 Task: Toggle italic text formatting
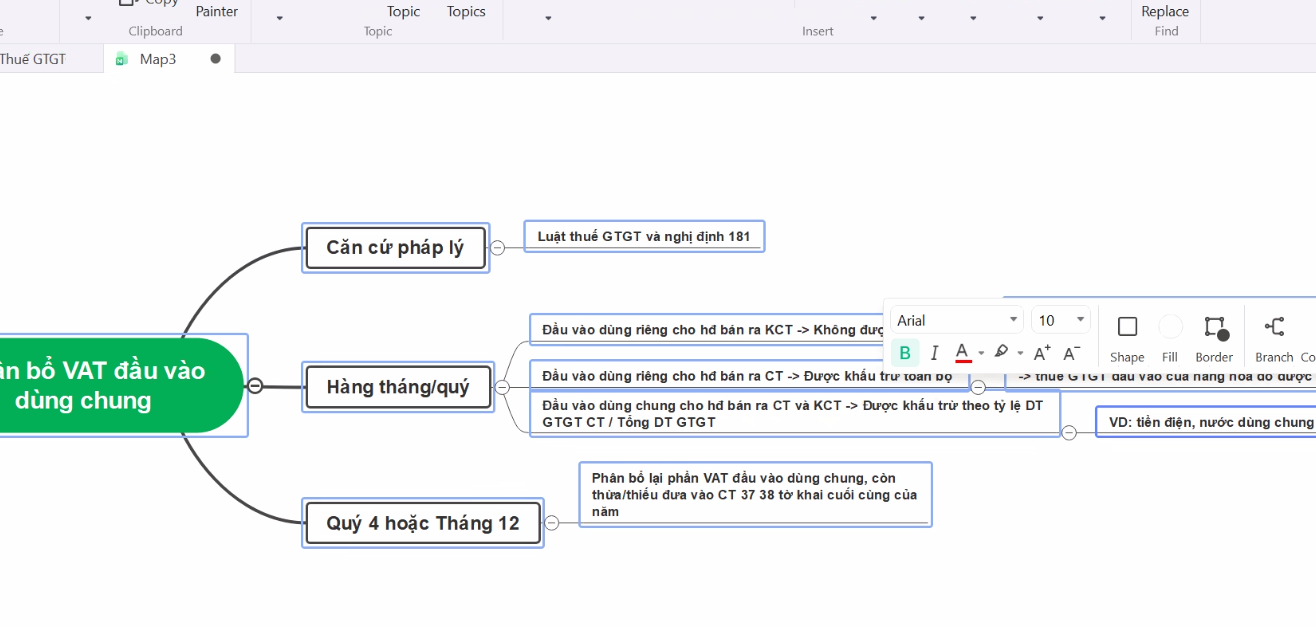(x=934, y=353)
